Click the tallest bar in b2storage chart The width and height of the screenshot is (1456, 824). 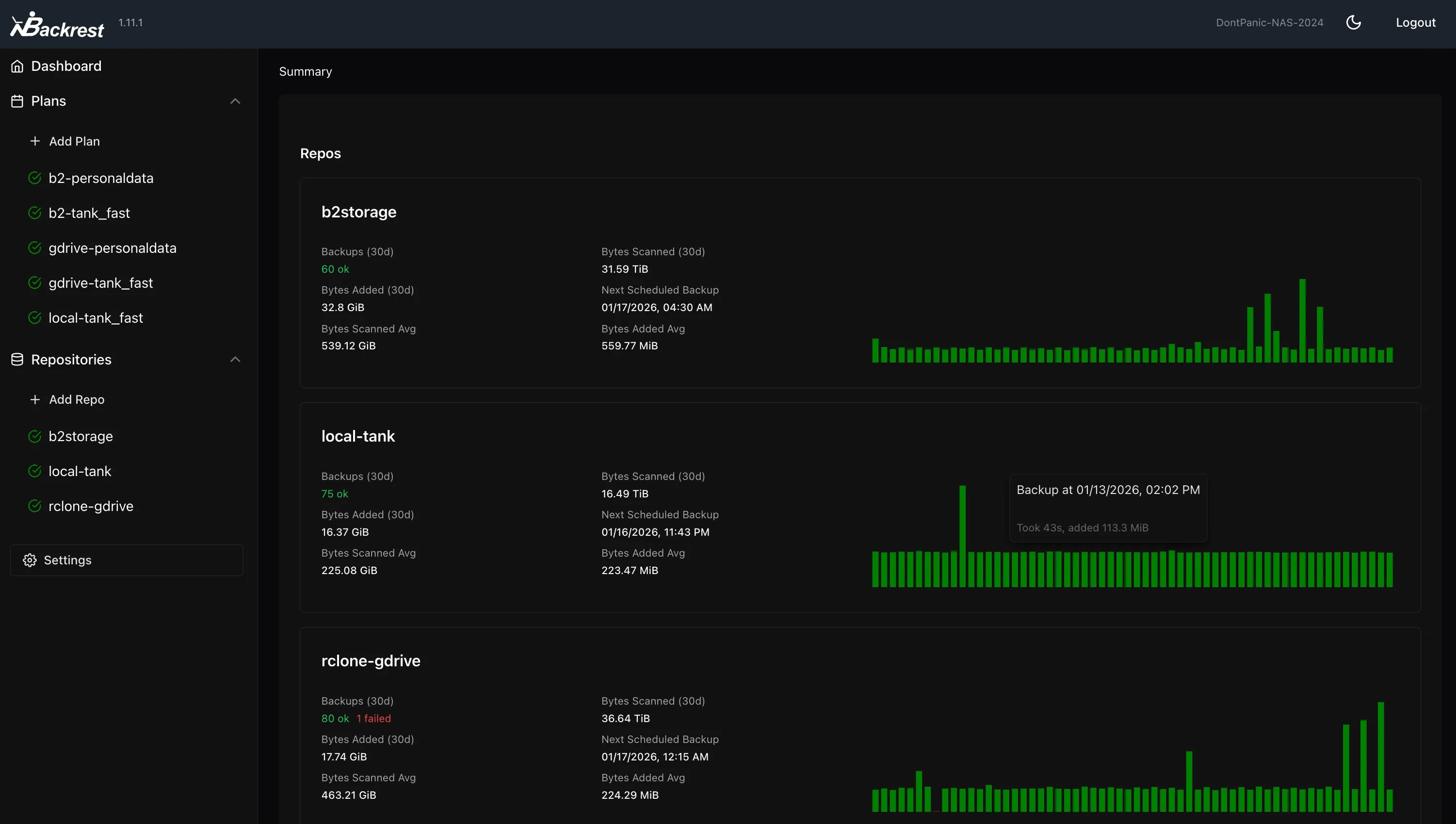(x=1302, y=320)
